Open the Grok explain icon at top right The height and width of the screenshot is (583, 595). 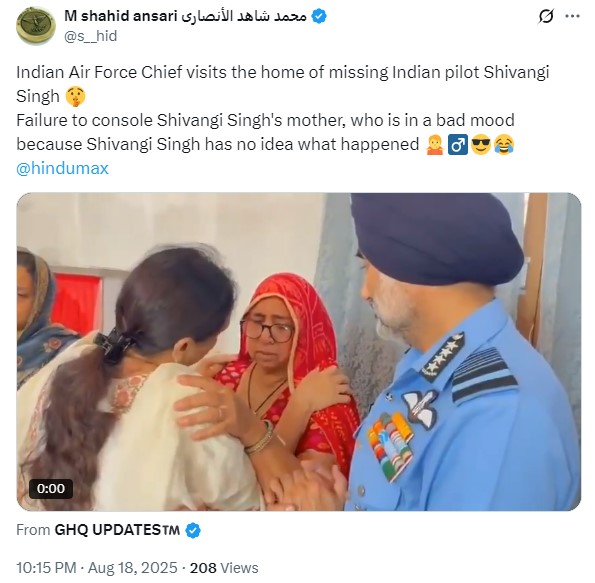(545, 17)
